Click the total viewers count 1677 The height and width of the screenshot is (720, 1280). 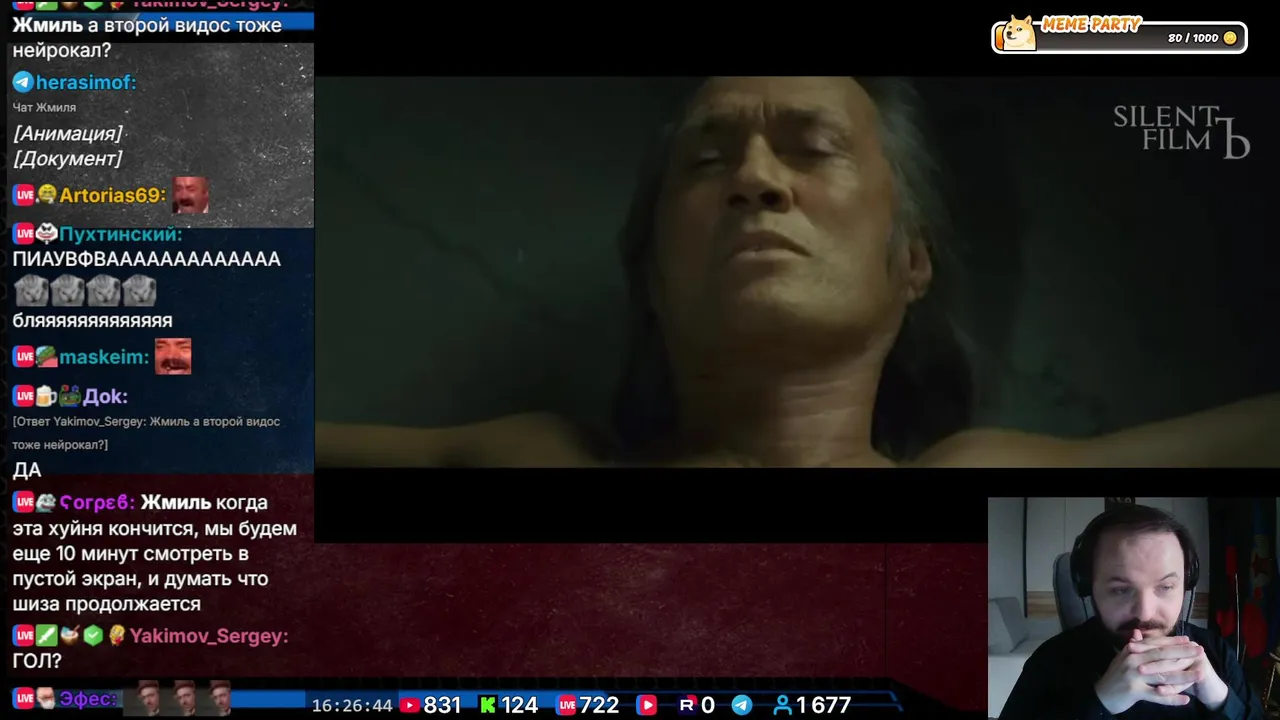click(x=824, y=705)
